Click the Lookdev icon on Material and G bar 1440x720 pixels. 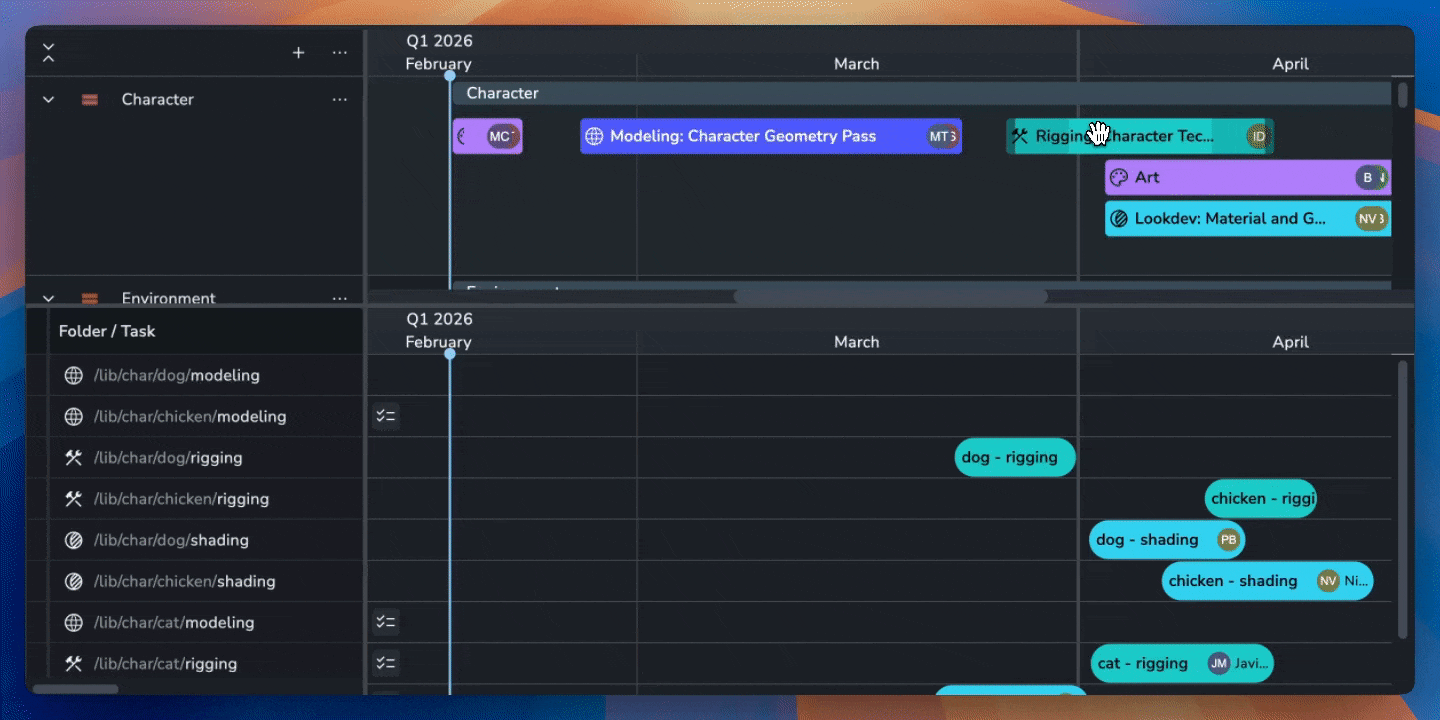[x=1117, y=218]
